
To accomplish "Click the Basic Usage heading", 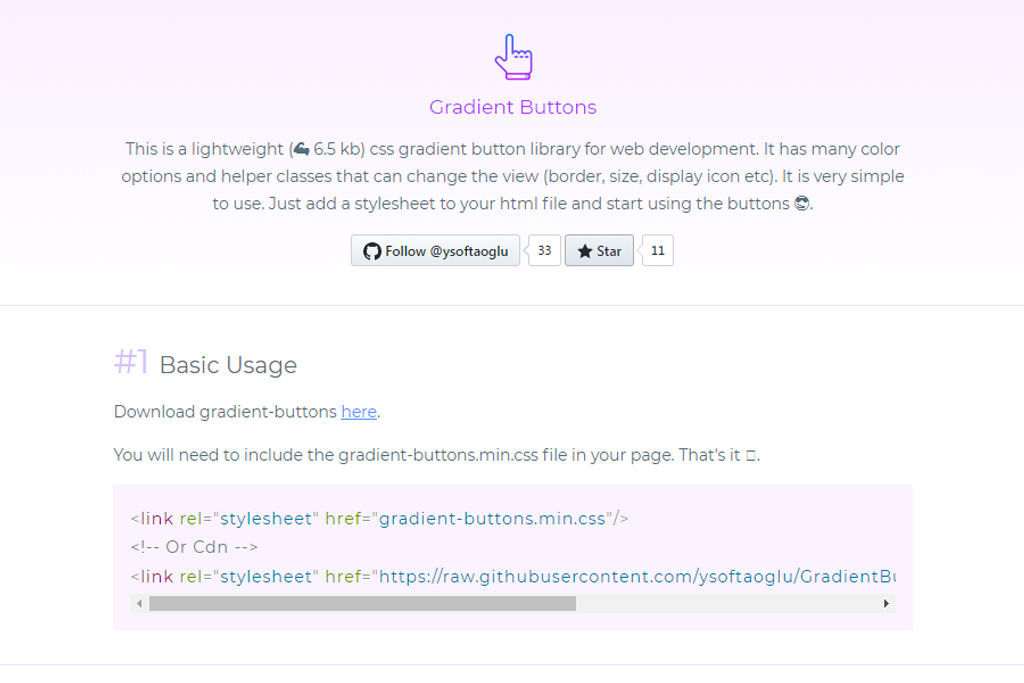I will coord(228,365).
